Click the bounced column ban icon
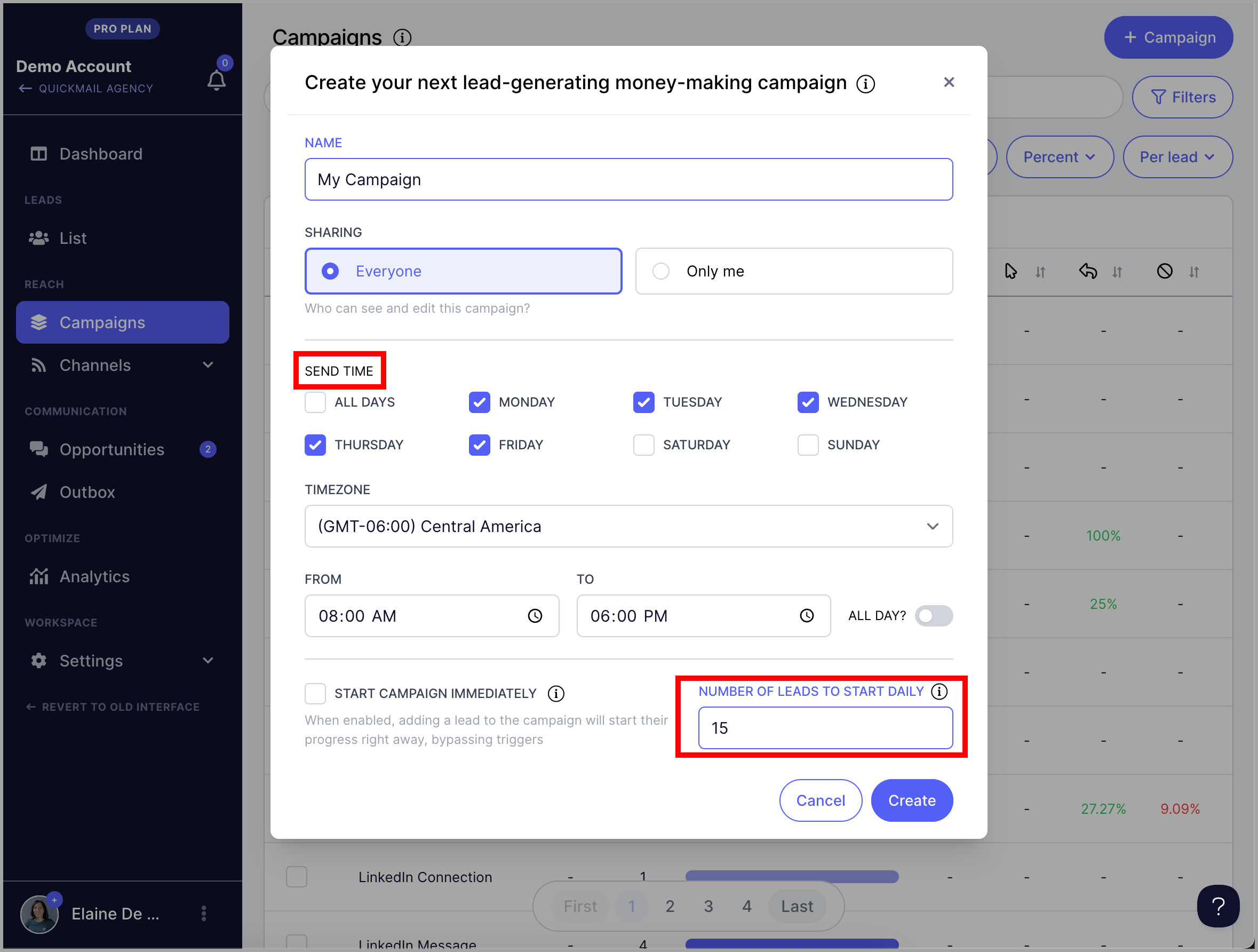This screenshot has width=1258, height=952. click(x=1164, y=271)
